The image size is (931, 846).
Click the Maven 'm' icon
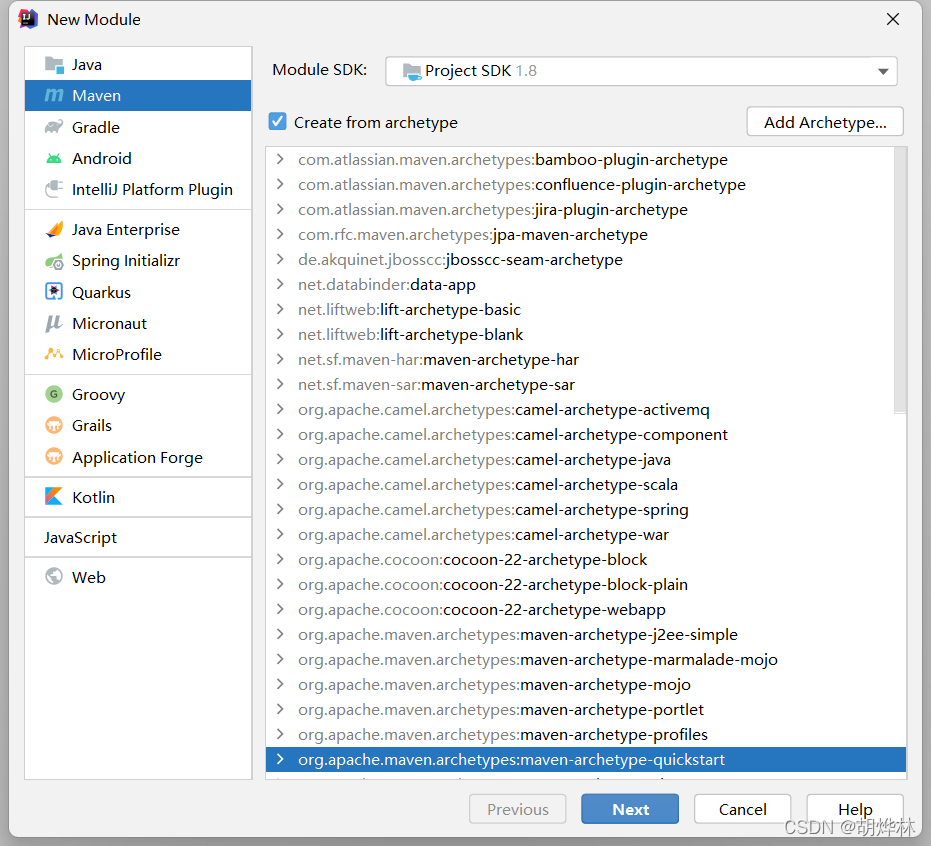coord(54,96)
